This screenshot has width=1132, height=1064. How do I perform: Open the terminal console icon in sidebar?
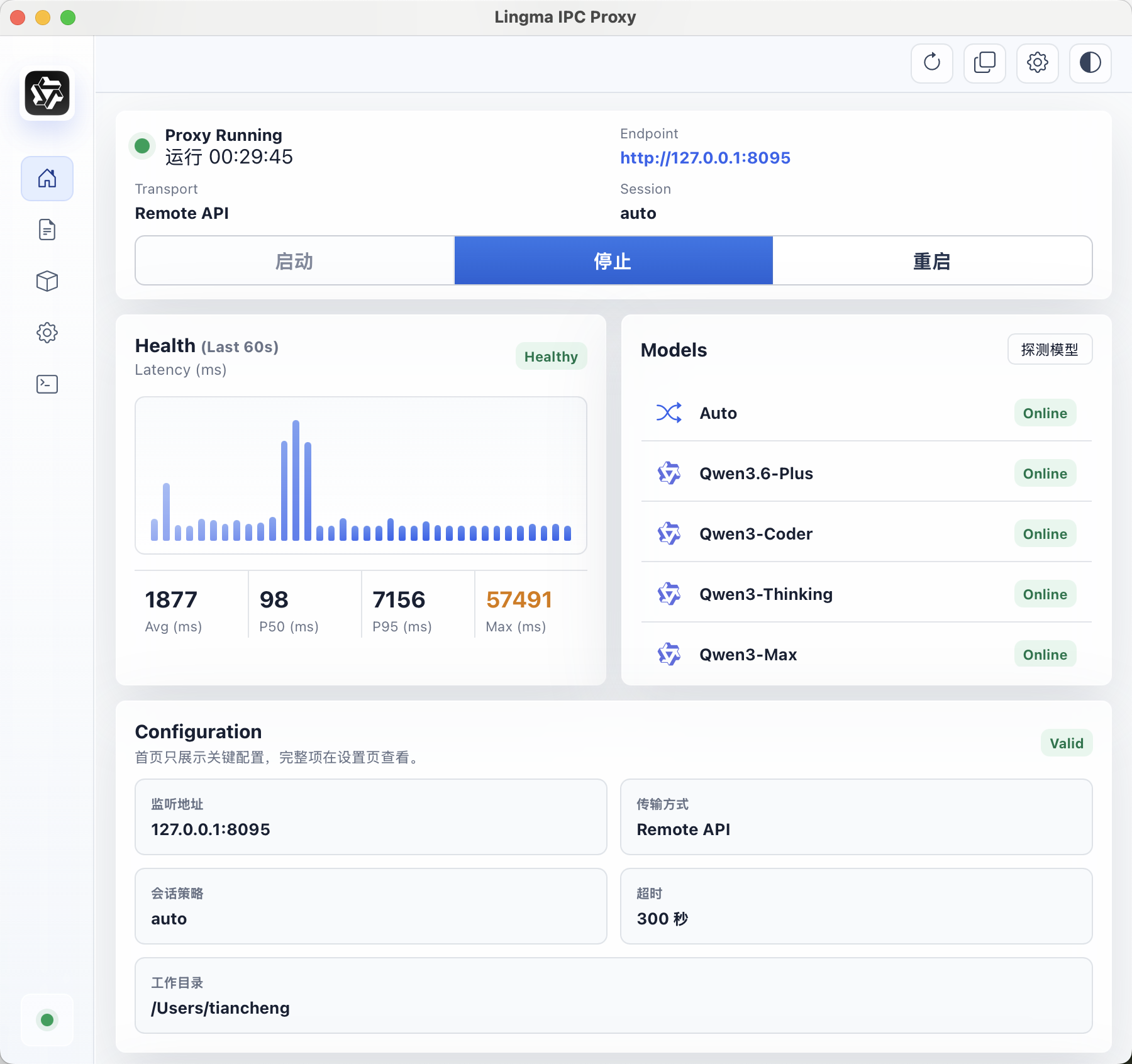pyautogui.click(x=47, y=384)
